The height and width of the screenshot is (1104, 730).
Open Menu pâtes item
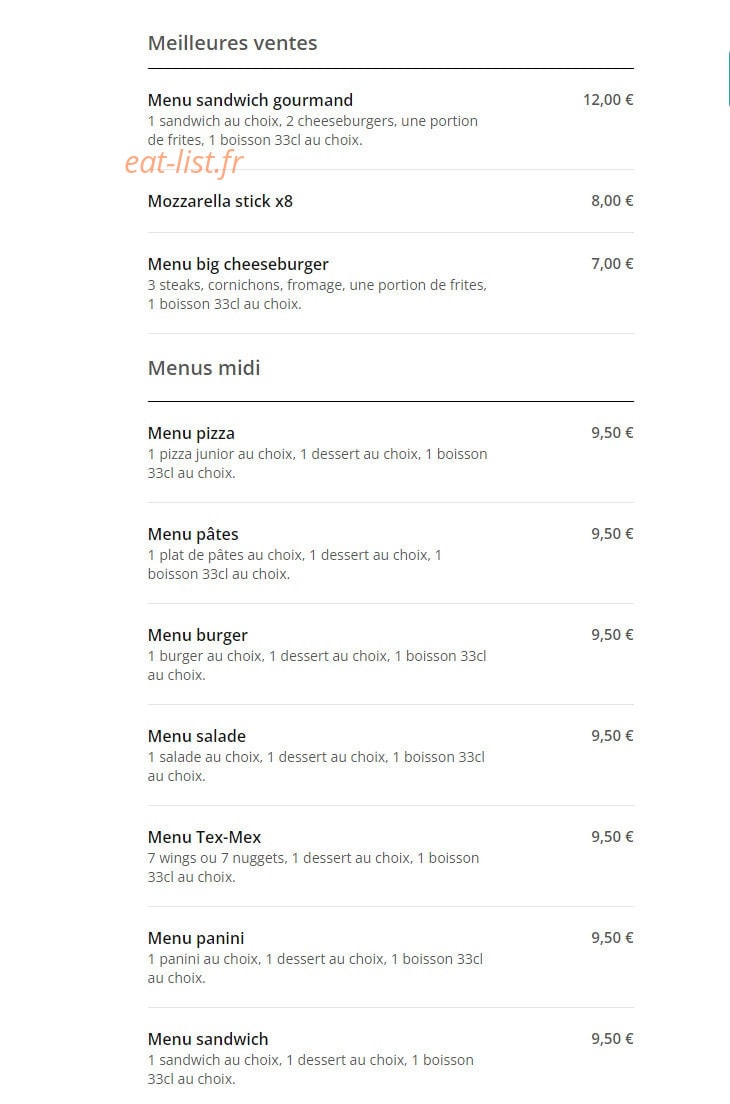coord(391,553)
